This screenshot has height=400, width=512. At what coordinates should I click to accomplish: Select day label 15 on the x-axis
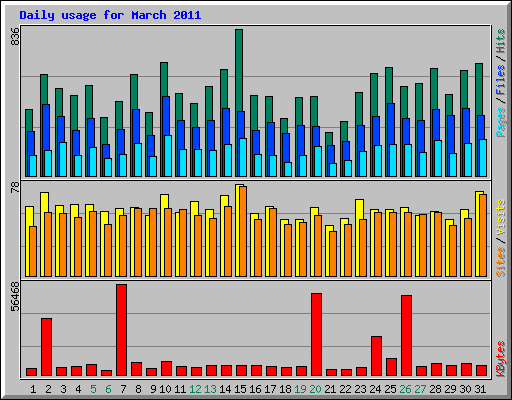coord(240,389)
